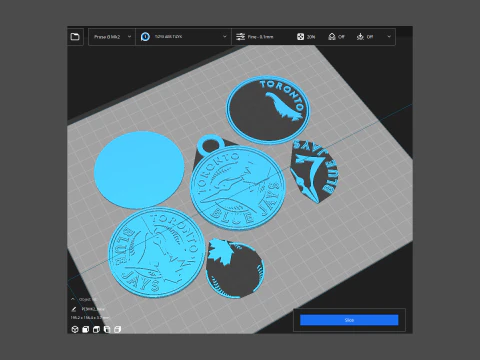Click the job name text field
The image size is (480, 360).
pyautogui.click(x=93, y=309)
